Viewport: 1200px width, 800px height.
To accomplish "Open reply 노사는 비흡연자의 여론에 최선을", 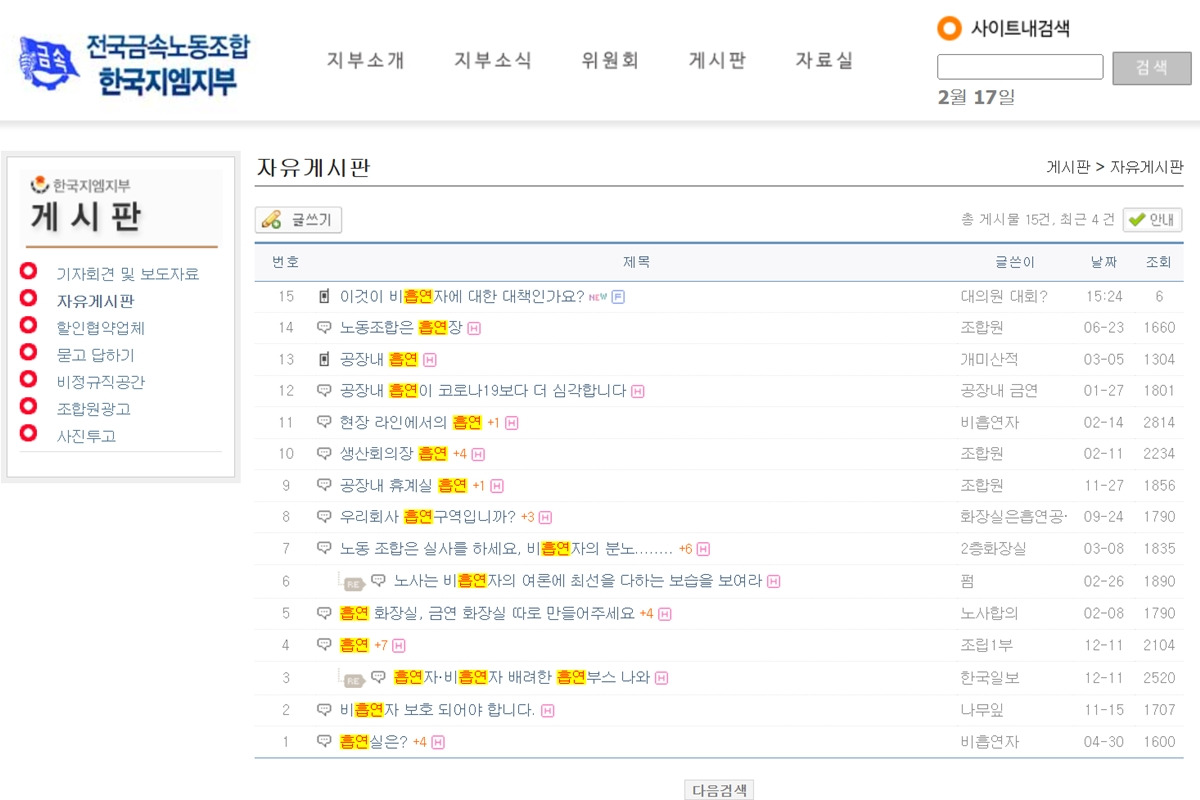I will pos(578,580).
